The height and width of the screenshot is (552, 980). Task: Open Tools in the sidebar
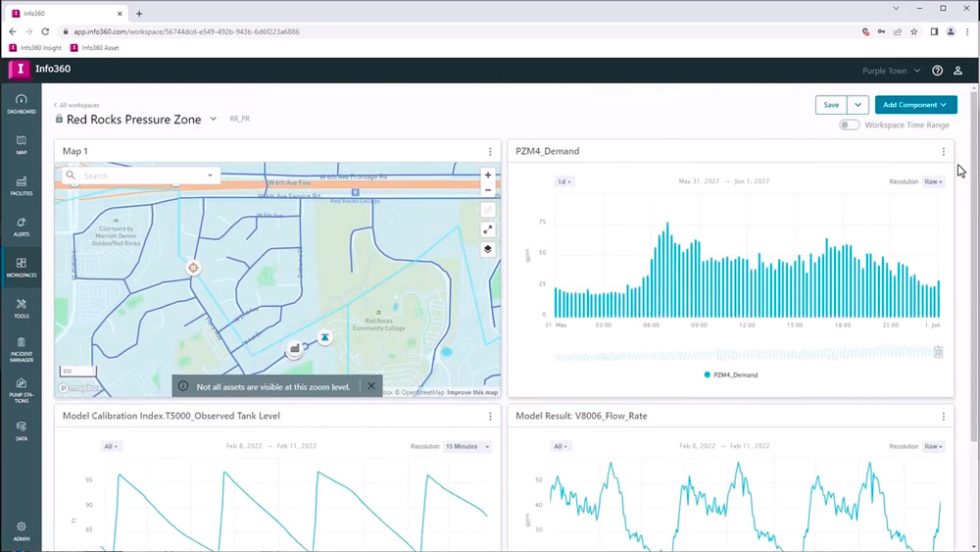(21, 309)
